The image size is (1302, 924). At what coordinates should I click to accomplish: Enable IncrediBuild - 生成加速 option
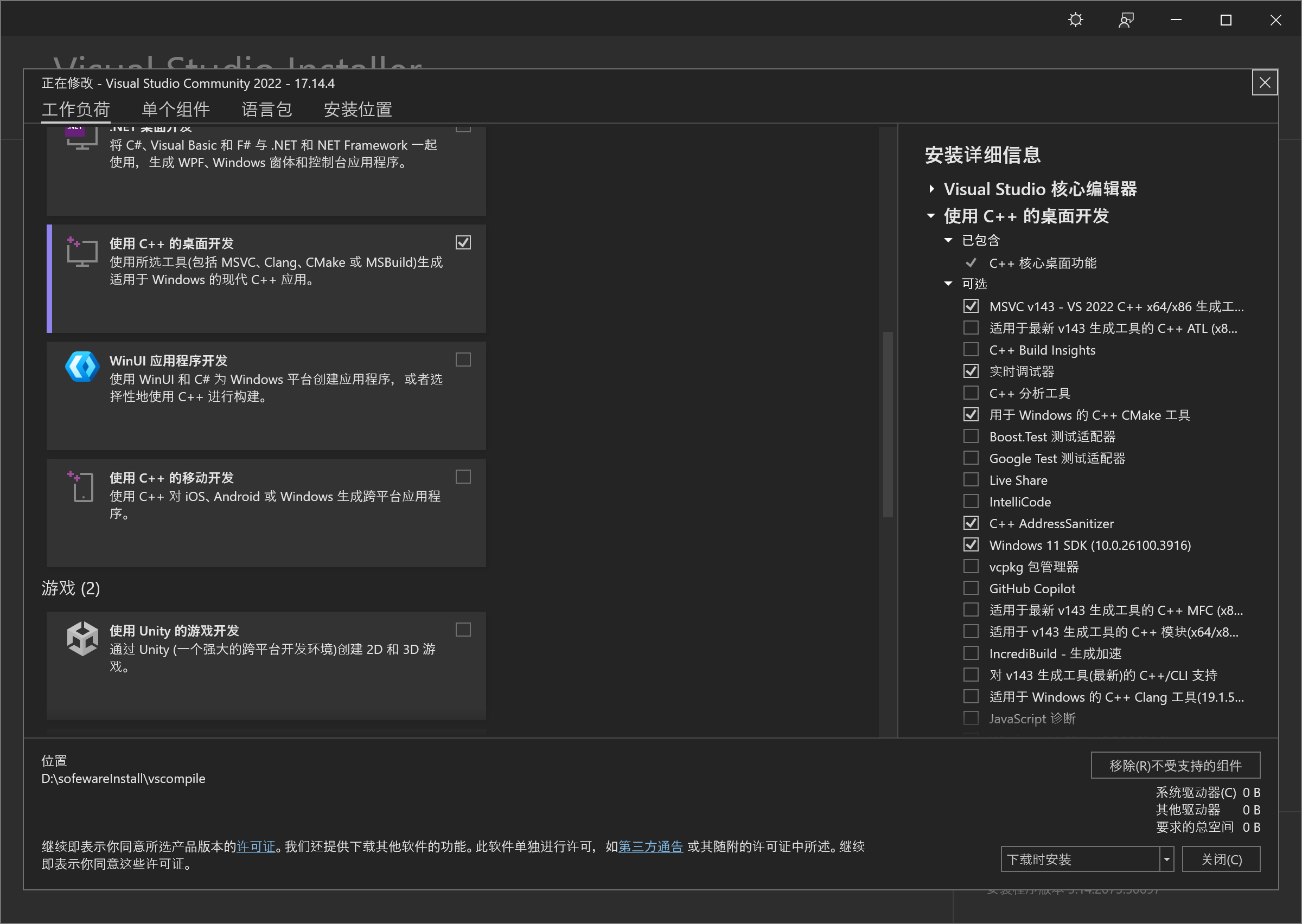click(971, 653)
